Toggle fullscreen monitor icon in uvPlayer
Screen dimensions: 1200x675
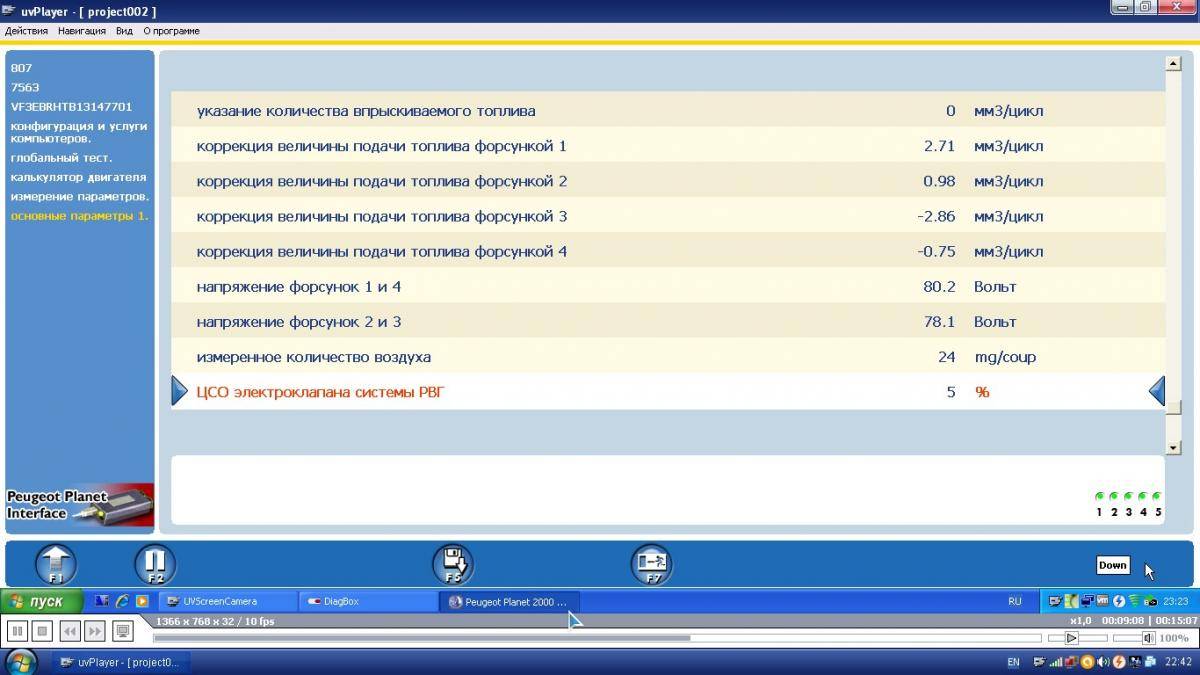pos(122,631)
